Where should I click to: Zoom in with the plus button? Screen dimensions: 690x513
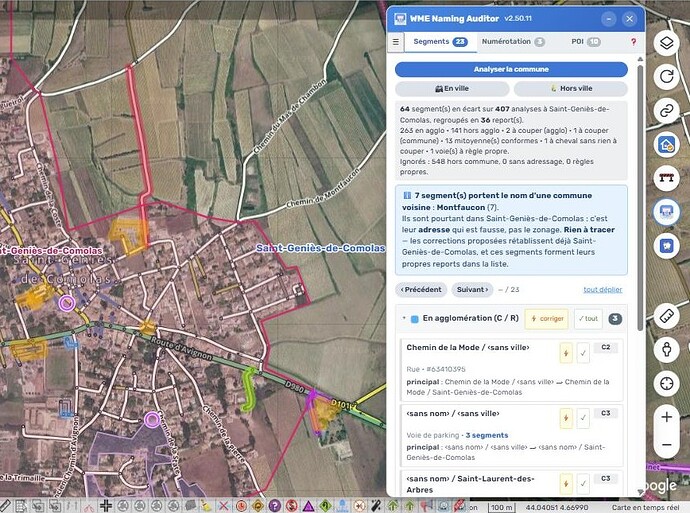point(666,417)
